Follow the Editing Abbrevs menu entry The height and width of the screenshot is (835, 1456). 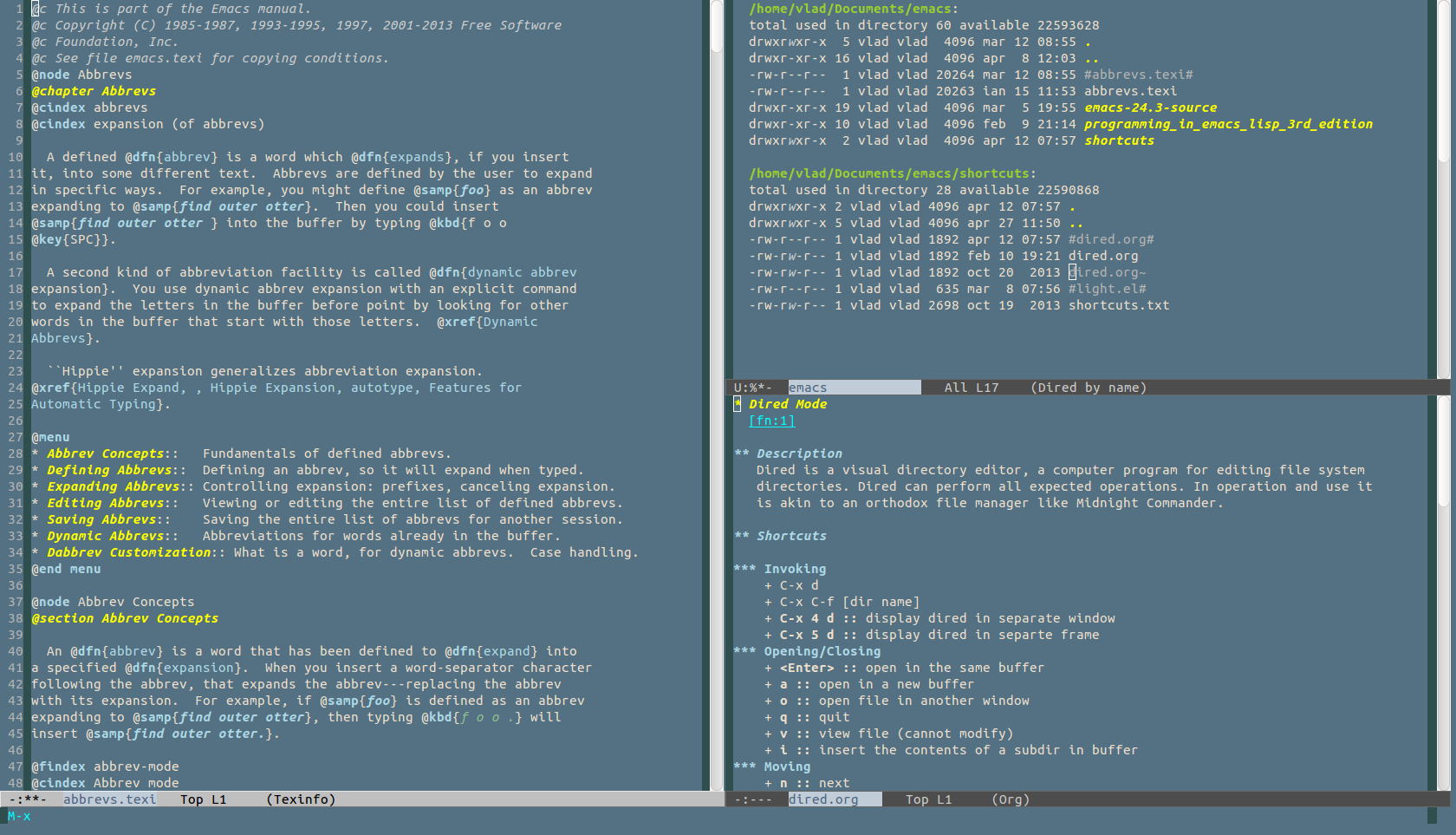(105, 503)
